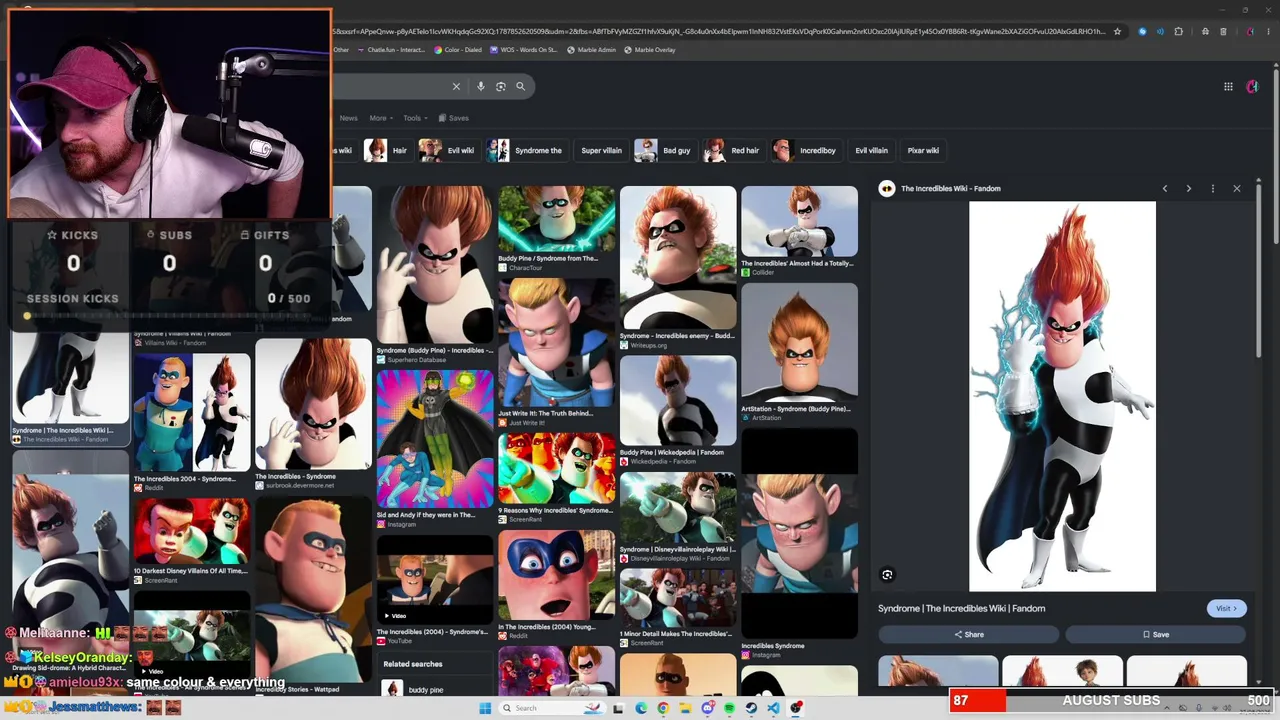The height and width of the screenshot is (720, 1280).
Task: Open ArtStation Syndrome (Buddy Pine) thumbnail
Action: (799, 343)
